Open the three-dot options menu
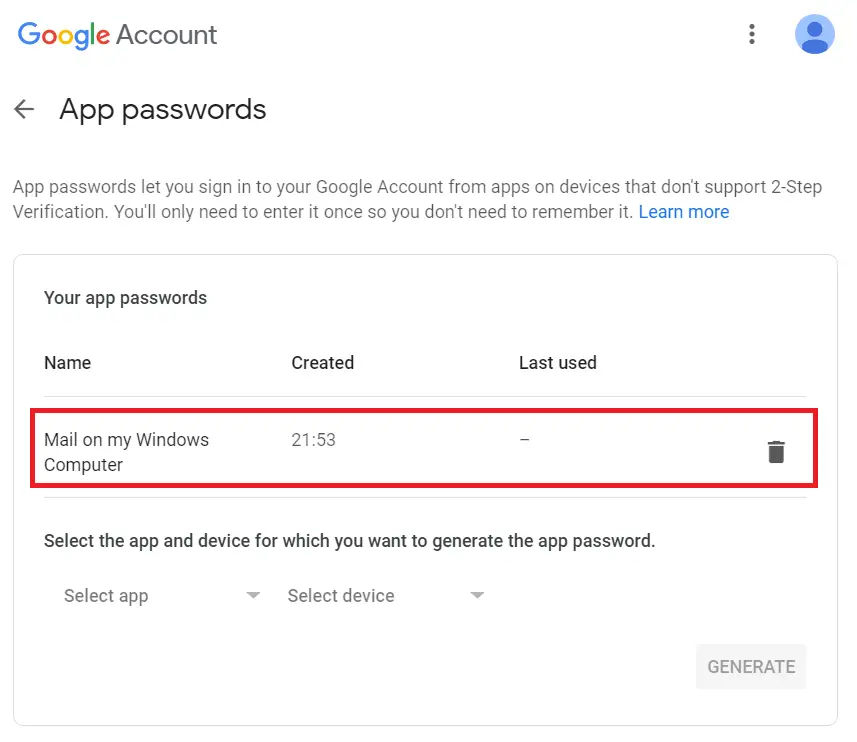This screenshot has height=742, width=857. (752, 34)
